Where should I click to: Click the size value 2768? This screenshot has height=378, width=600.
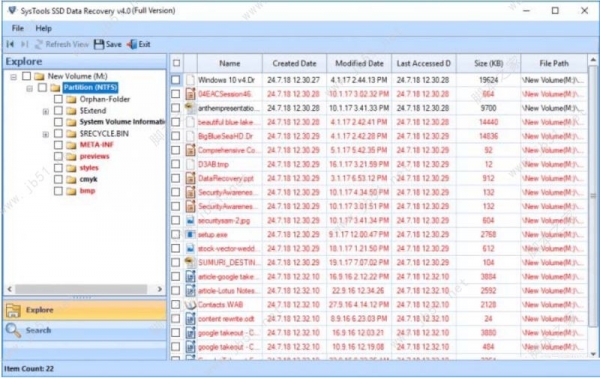[489, 235]
